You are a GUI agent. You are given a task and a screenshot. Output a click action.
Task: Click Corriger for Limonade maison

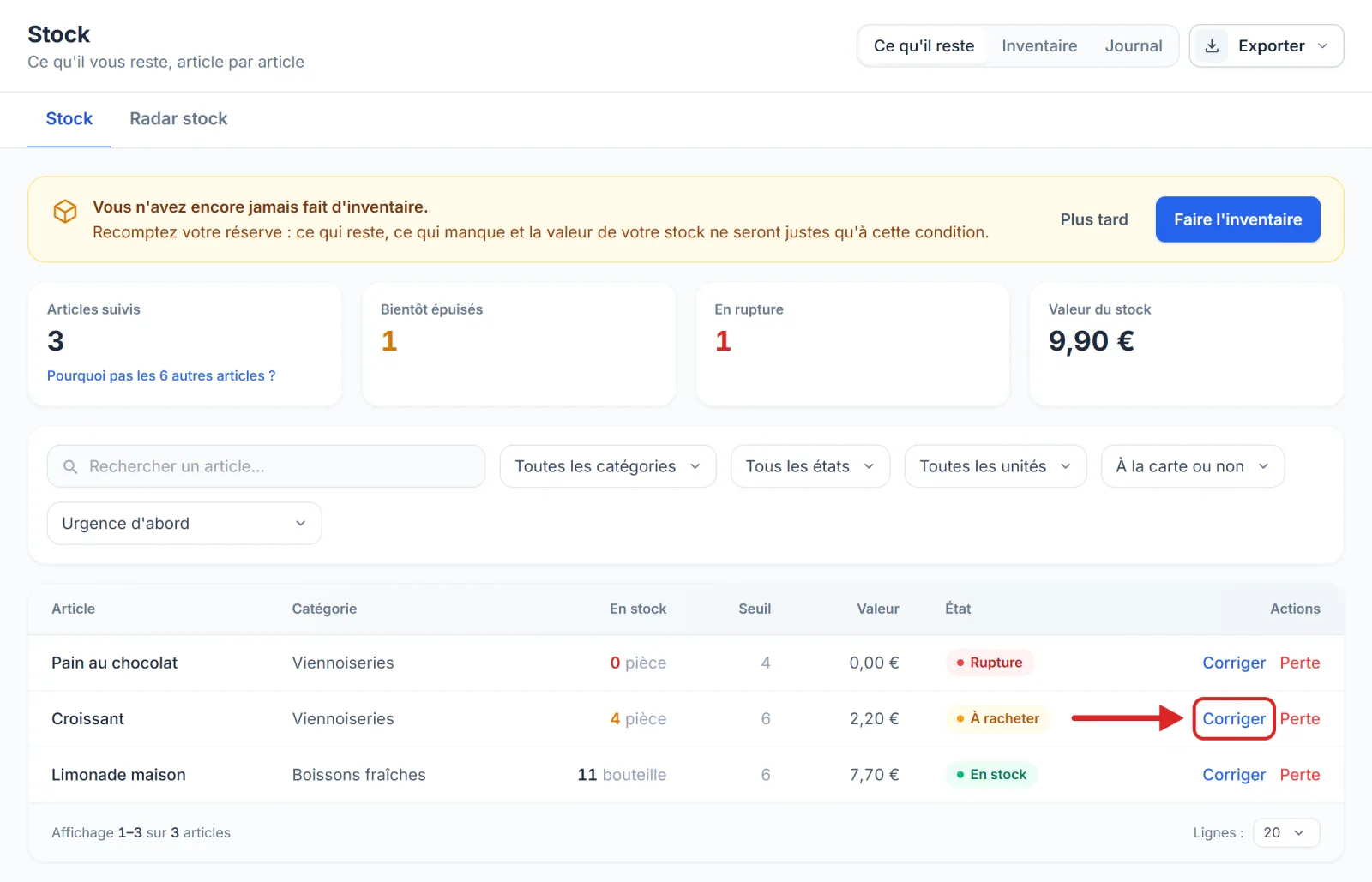click(1234, 775)
